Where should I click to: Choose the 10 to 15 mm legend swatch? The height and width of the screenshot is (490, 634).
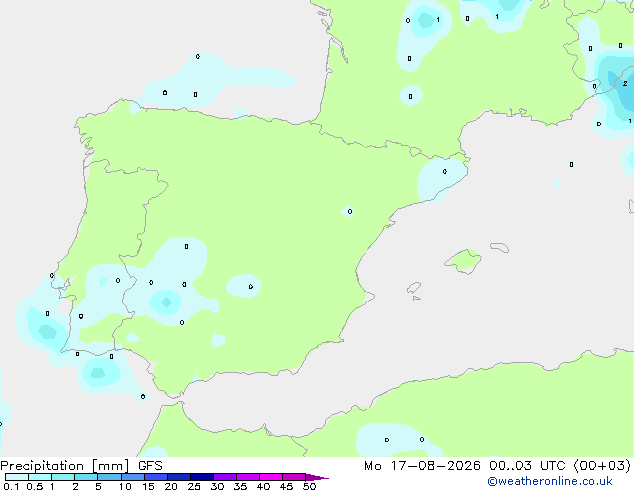[132, 477]
